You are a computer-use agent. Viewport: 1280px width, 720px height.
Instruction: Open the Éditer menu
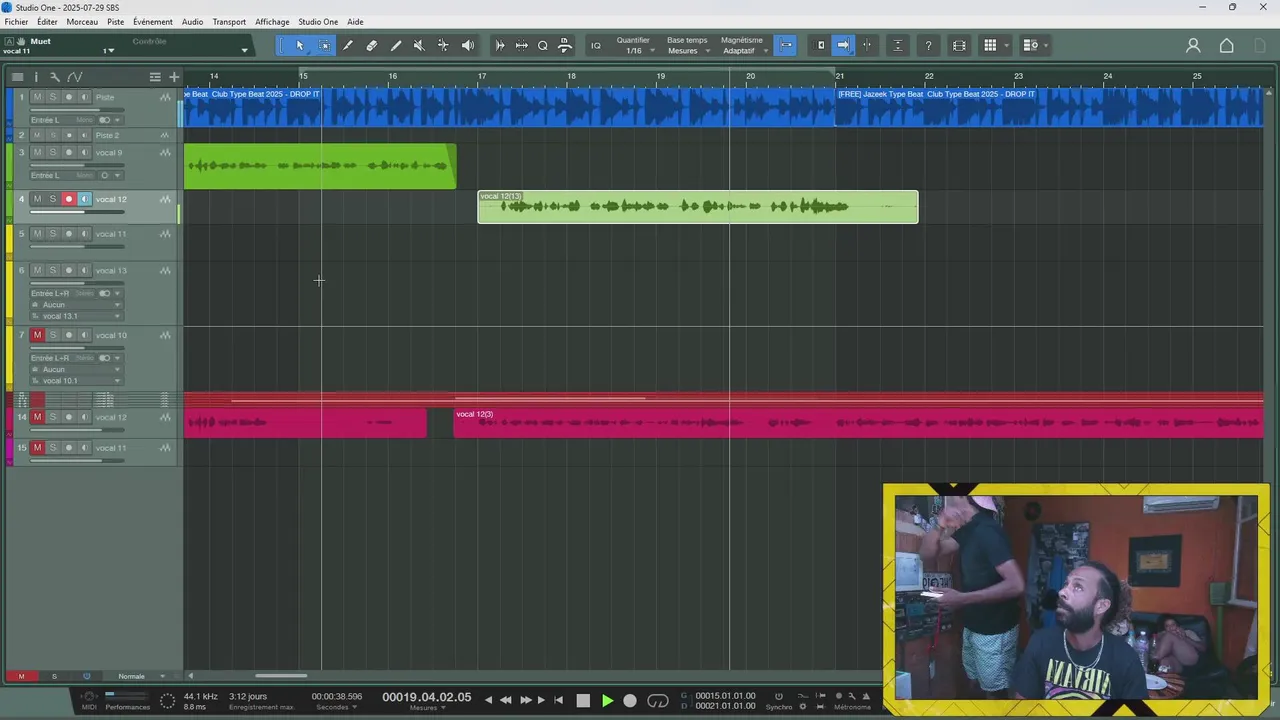[47, 22]
